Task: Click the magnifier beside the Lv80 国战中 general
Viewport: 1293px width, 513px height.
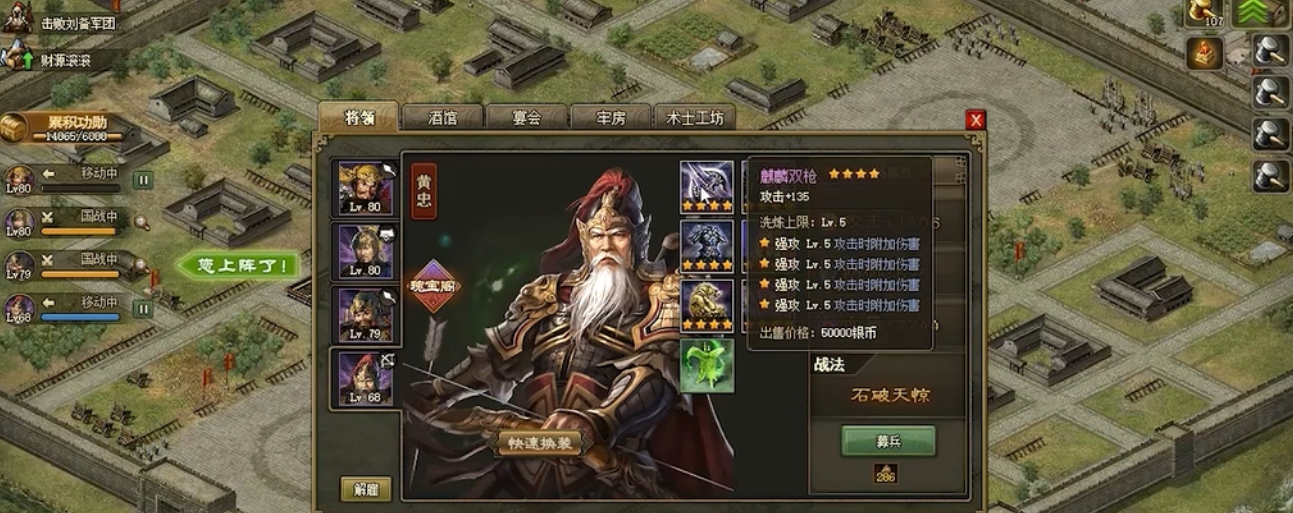Action: [x=143, y=222]
